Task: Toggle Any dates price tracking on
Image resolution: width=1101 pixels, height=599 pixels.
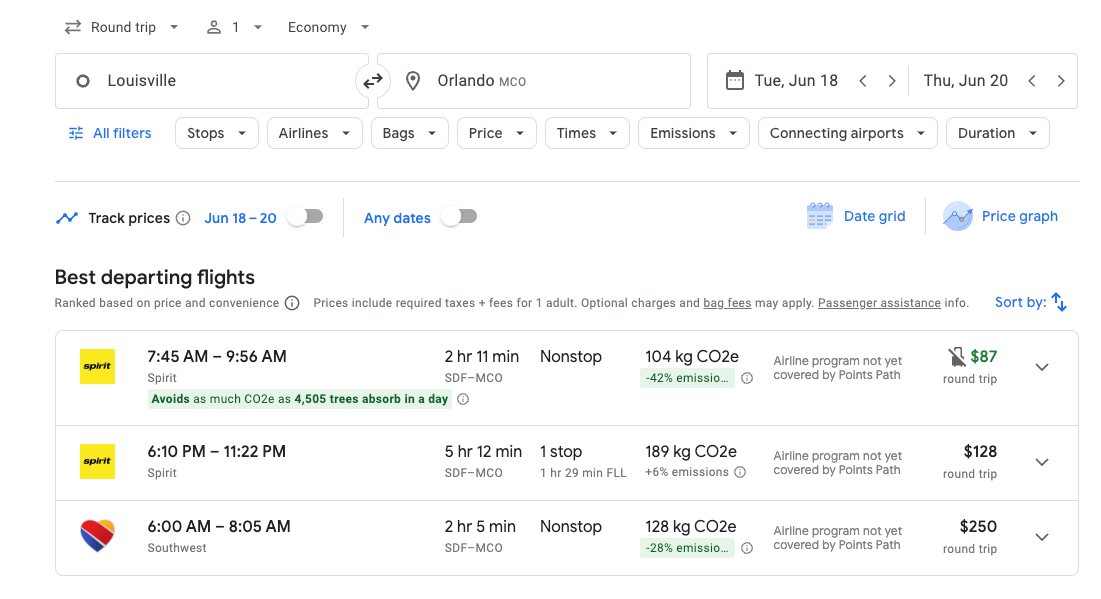Action: [x=459, y=216]
